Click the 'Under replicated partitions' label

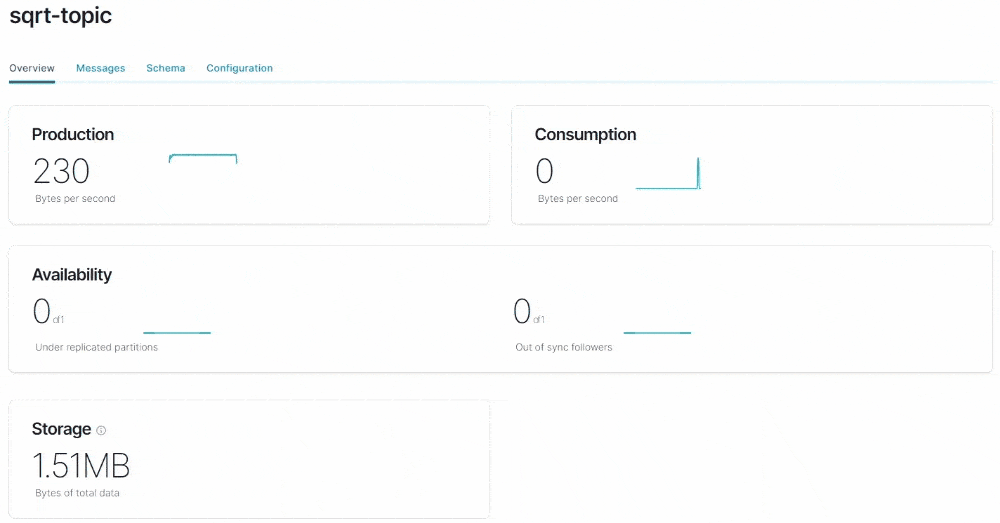96,347
